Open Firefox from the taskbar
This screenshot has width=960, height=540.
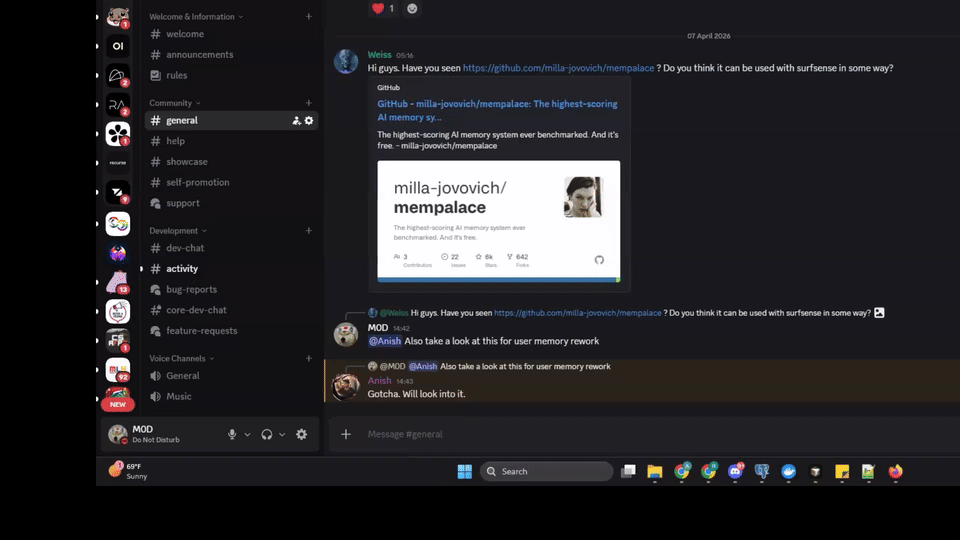click(896, 471)
